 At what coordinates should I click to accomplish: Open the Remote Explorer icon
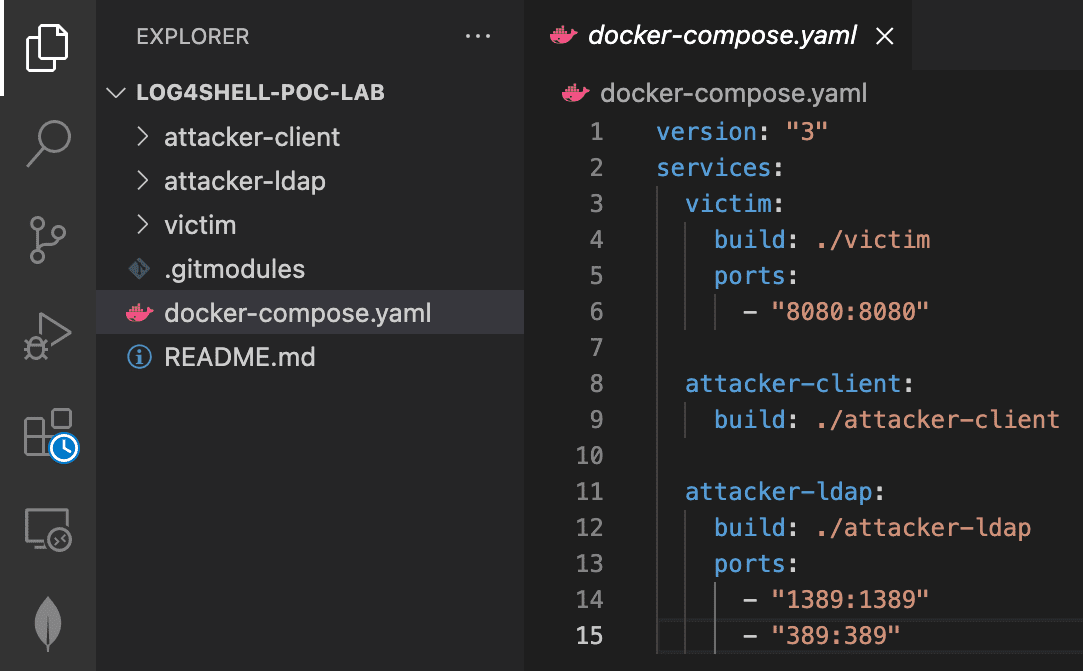coord(49,530)
